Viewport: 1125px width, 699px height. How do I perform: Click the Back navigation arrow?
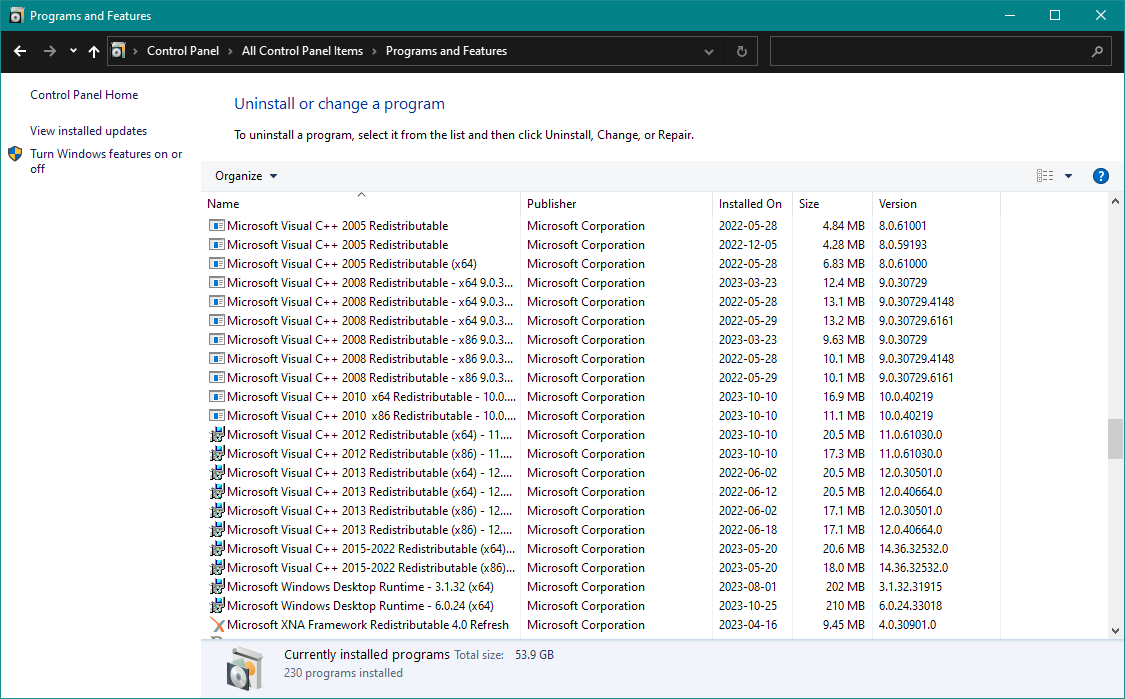[x=20, y=51]
